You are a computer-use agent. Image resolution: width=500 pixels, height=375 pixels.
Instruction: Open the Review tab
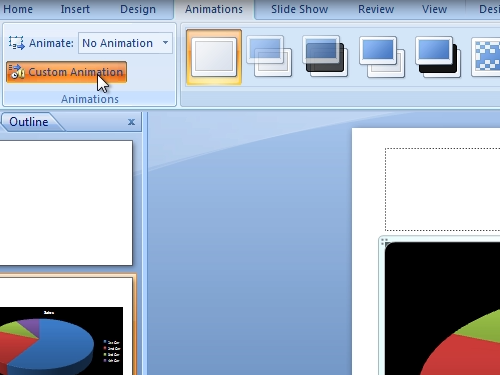pos(376,9)
